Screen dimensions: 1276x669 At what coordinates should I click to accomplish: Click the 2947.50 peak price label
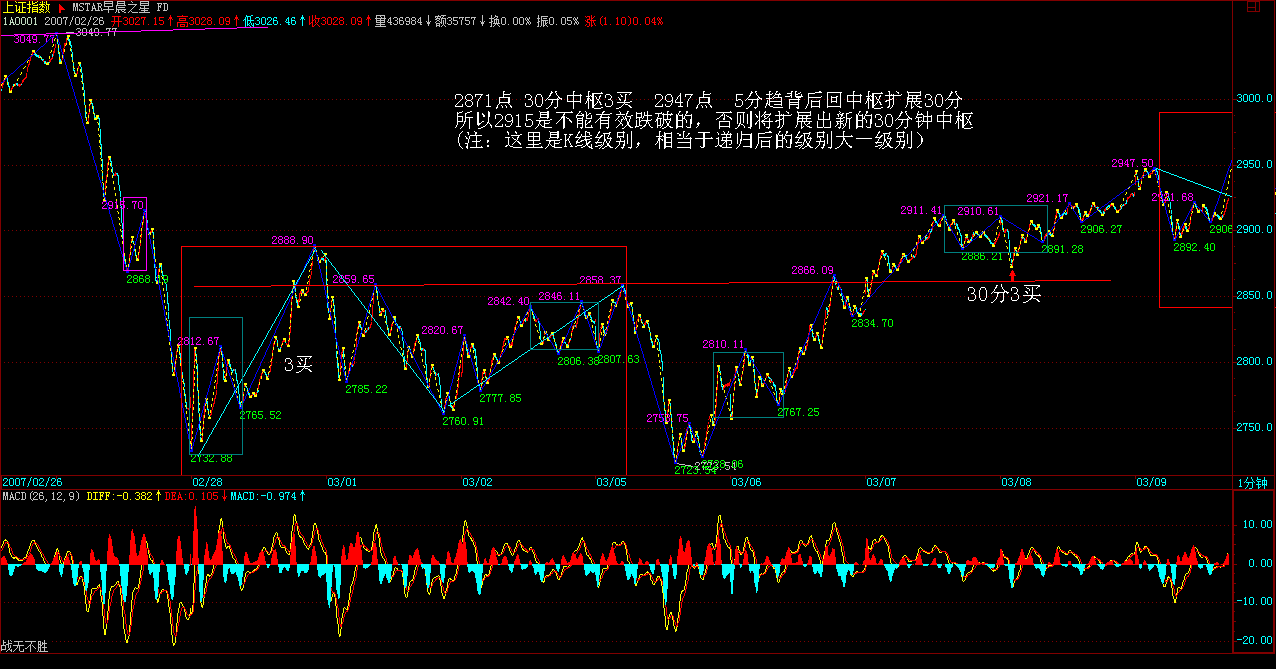1131,163
